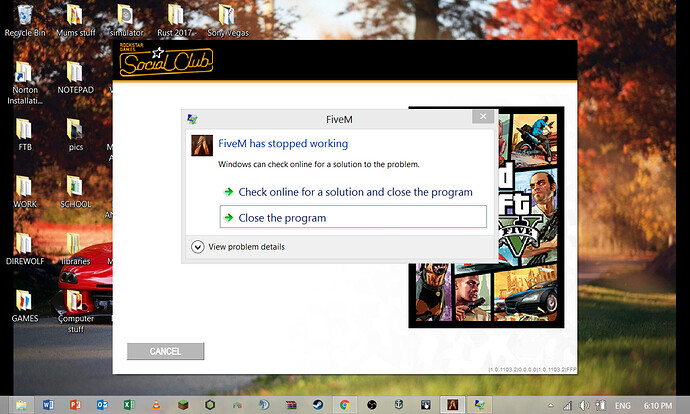Open the Sony Vegas folder

228,20
